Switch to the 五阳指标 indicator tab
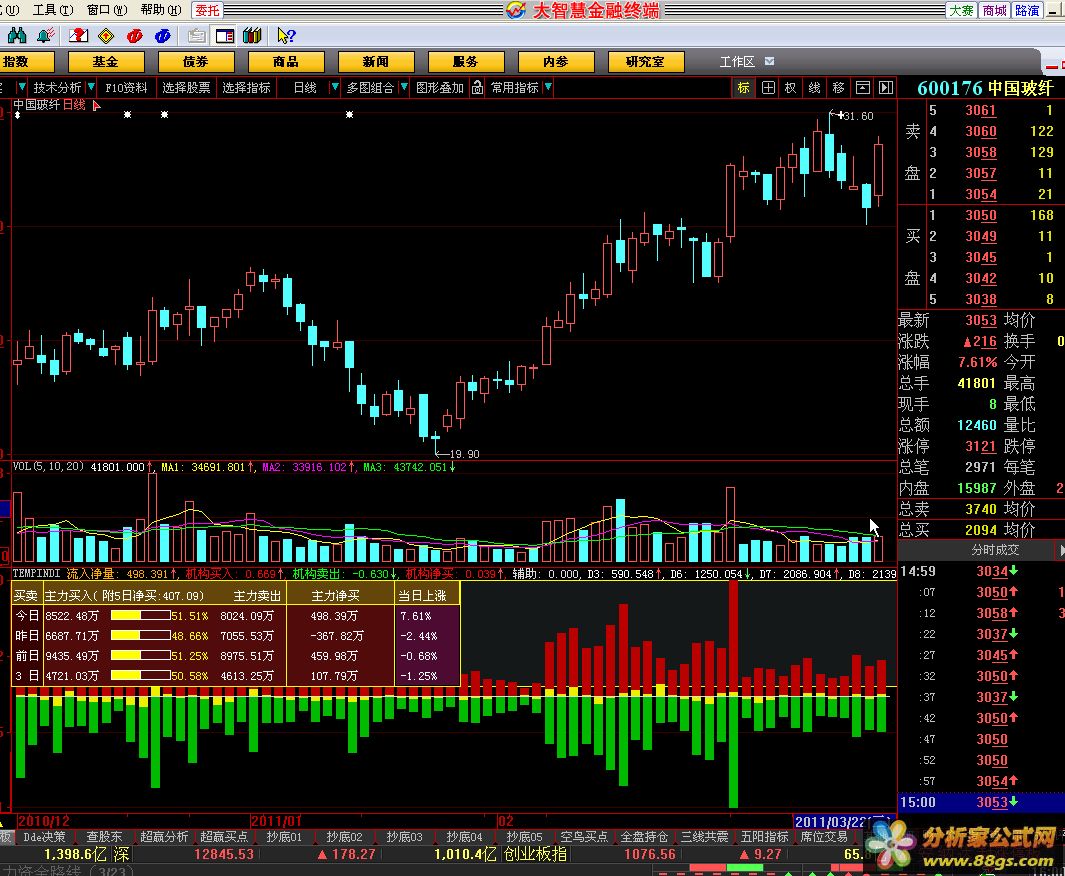Screen dimensions: 1065x876 (x=764, y=837)
